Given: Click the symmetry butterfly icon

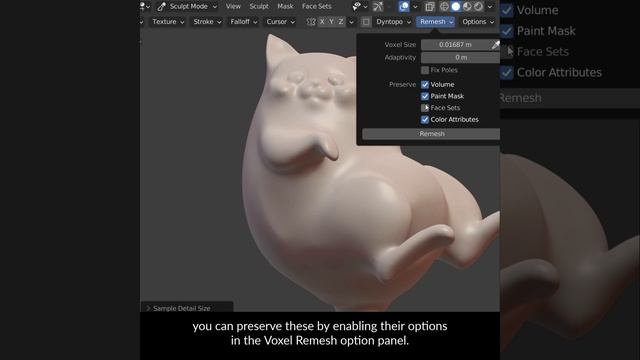Looking at the screenshot, I should 311,22.
